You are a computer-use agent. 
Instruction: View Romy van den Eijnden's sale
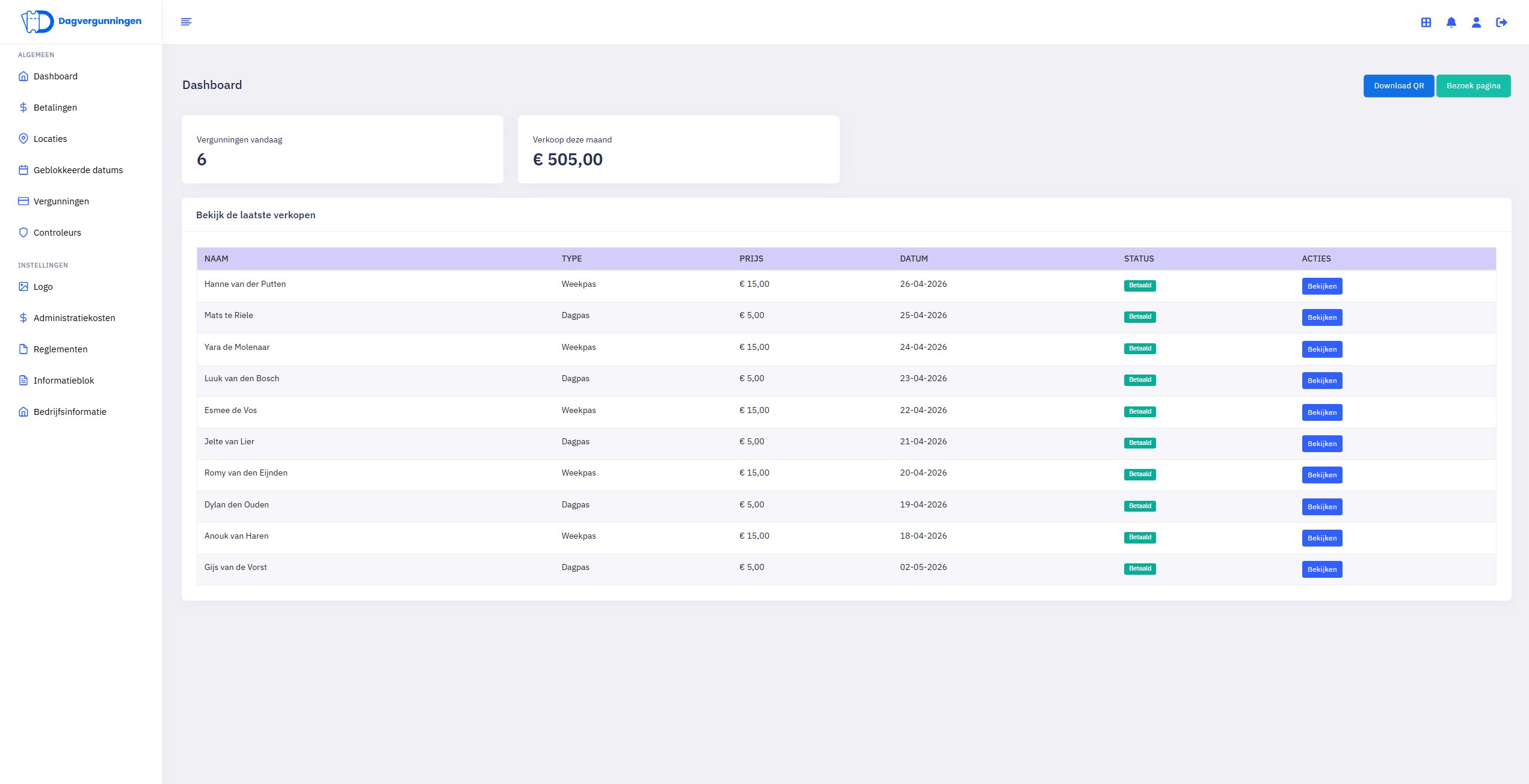(x=1321, y=475)
